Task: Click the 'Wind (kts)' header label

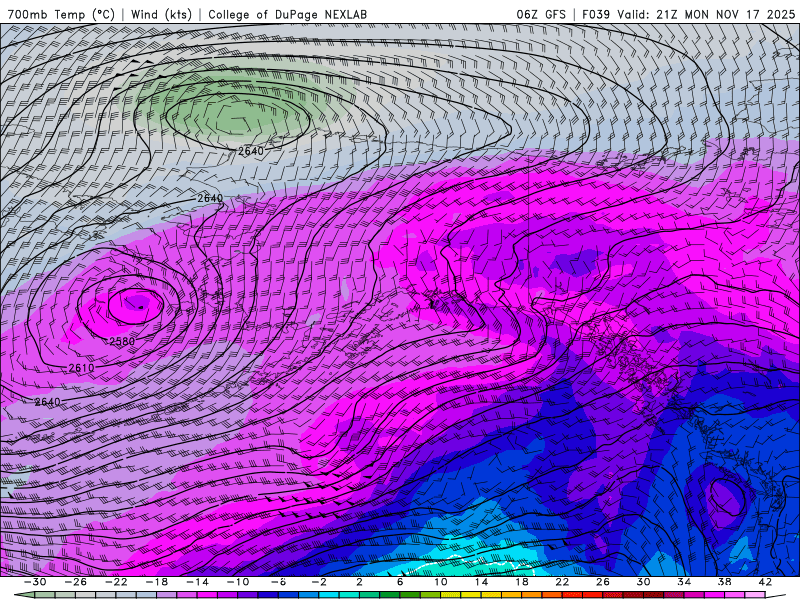Action: [x=161, y=14]
